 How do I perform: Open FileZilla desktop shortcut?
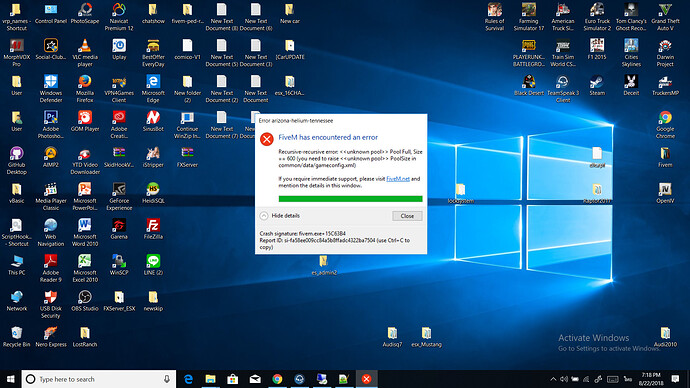pos(153,229)
